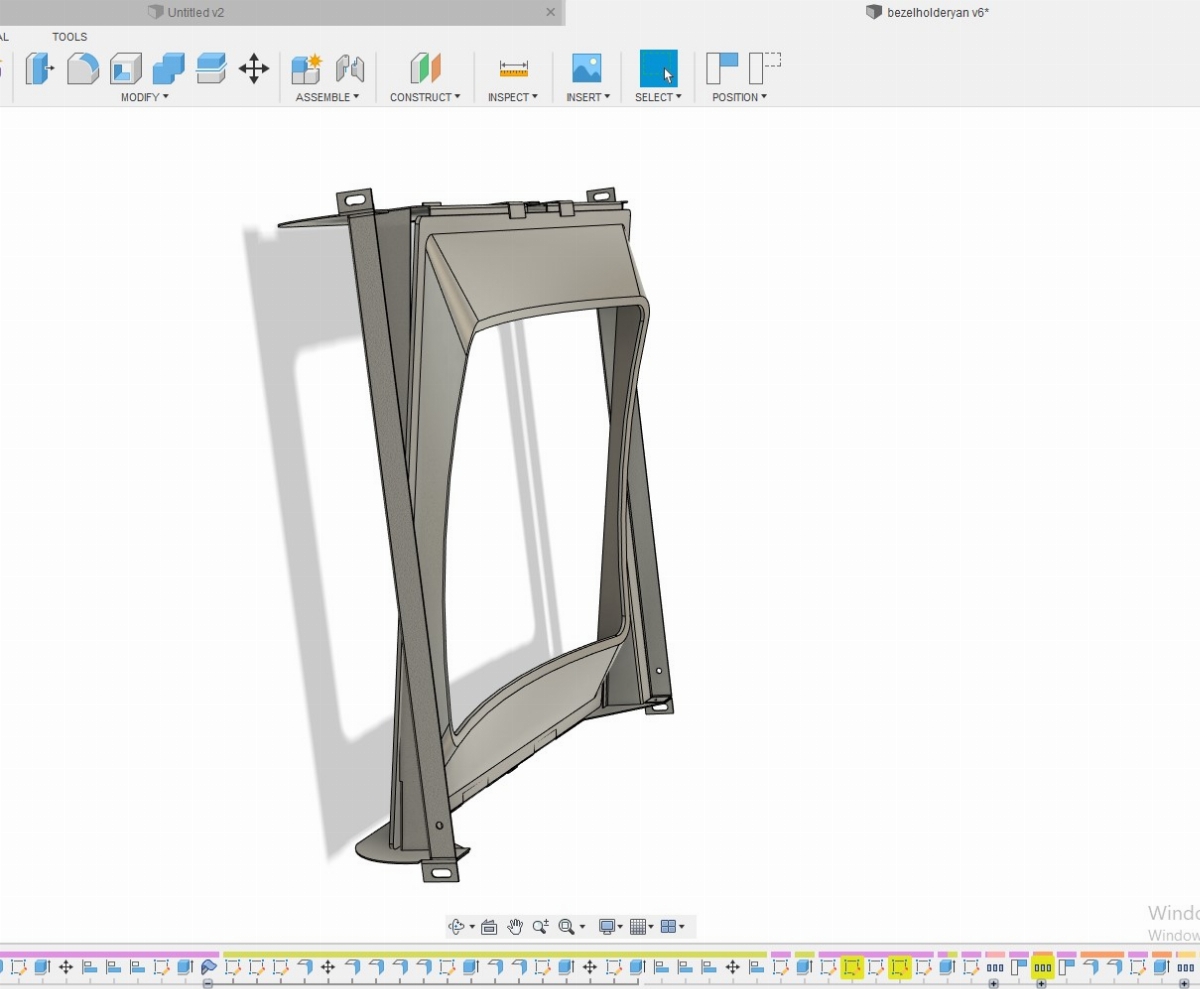The width and height of the screenshot is (1200, 989).
Task: Click the Insert image icon
Action: pyautogui.click(x=587, y=68)
